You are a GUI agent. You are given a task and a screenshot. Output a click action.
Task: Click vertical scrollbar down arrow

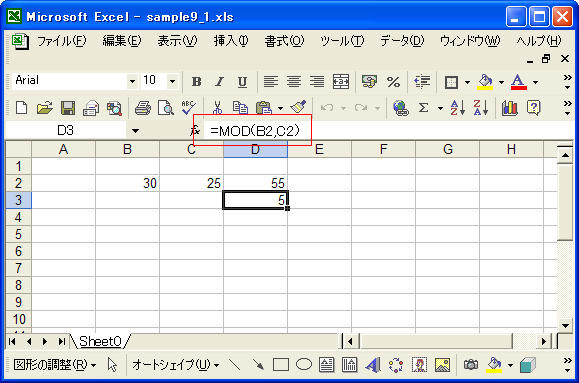click(x=565, y=325)
